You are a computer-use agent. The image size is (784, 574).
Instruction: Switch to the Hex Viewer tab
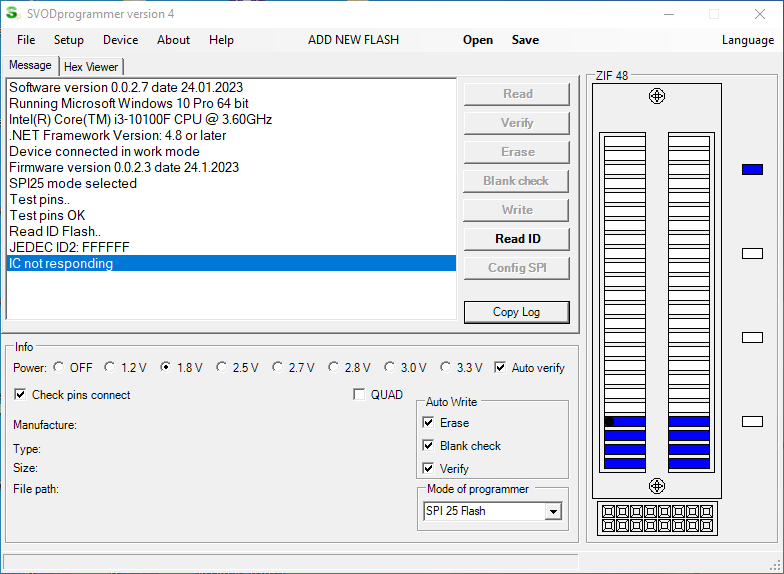point(90,67)
